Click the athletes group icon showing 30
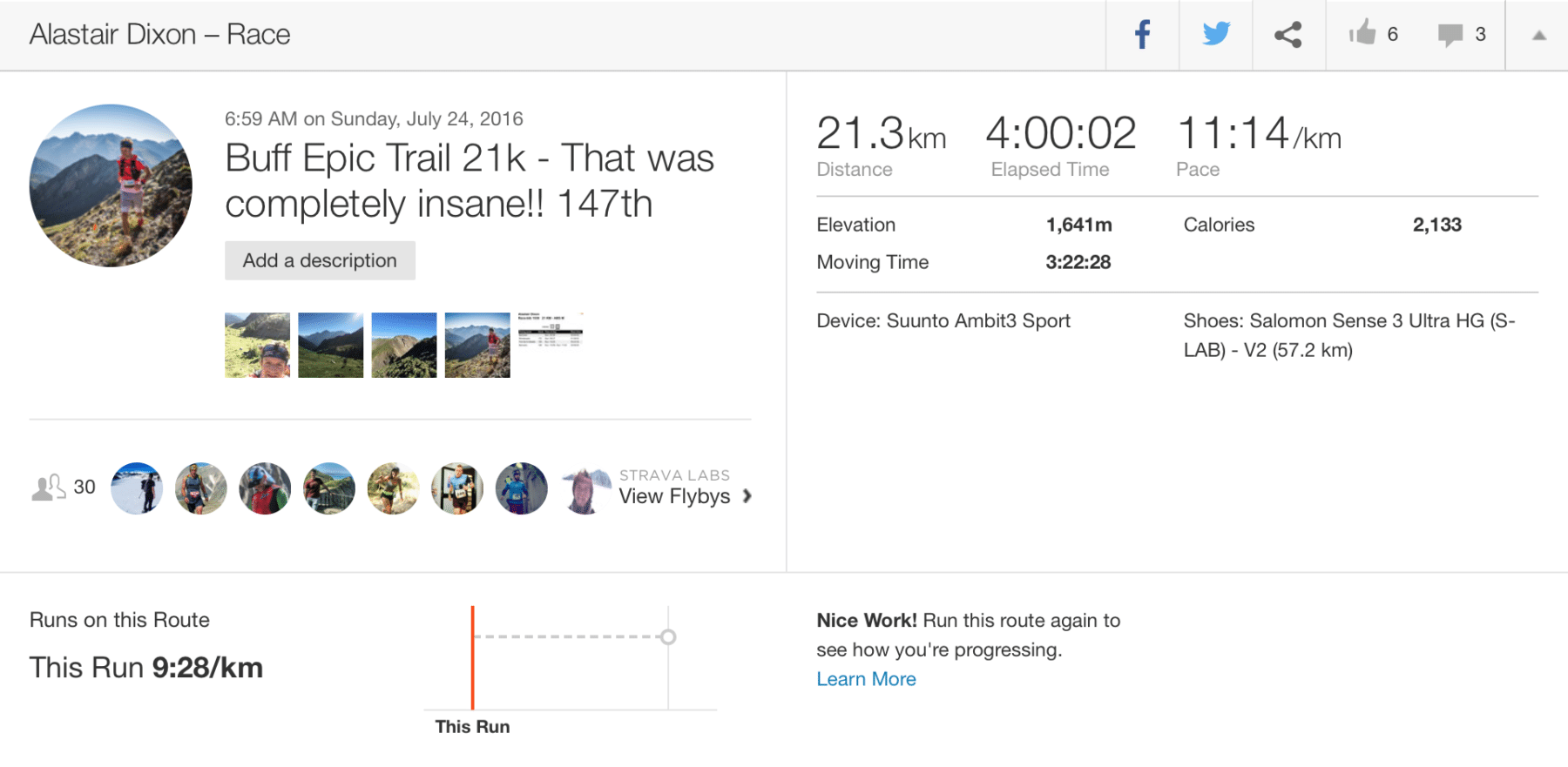 click(49, 488)
